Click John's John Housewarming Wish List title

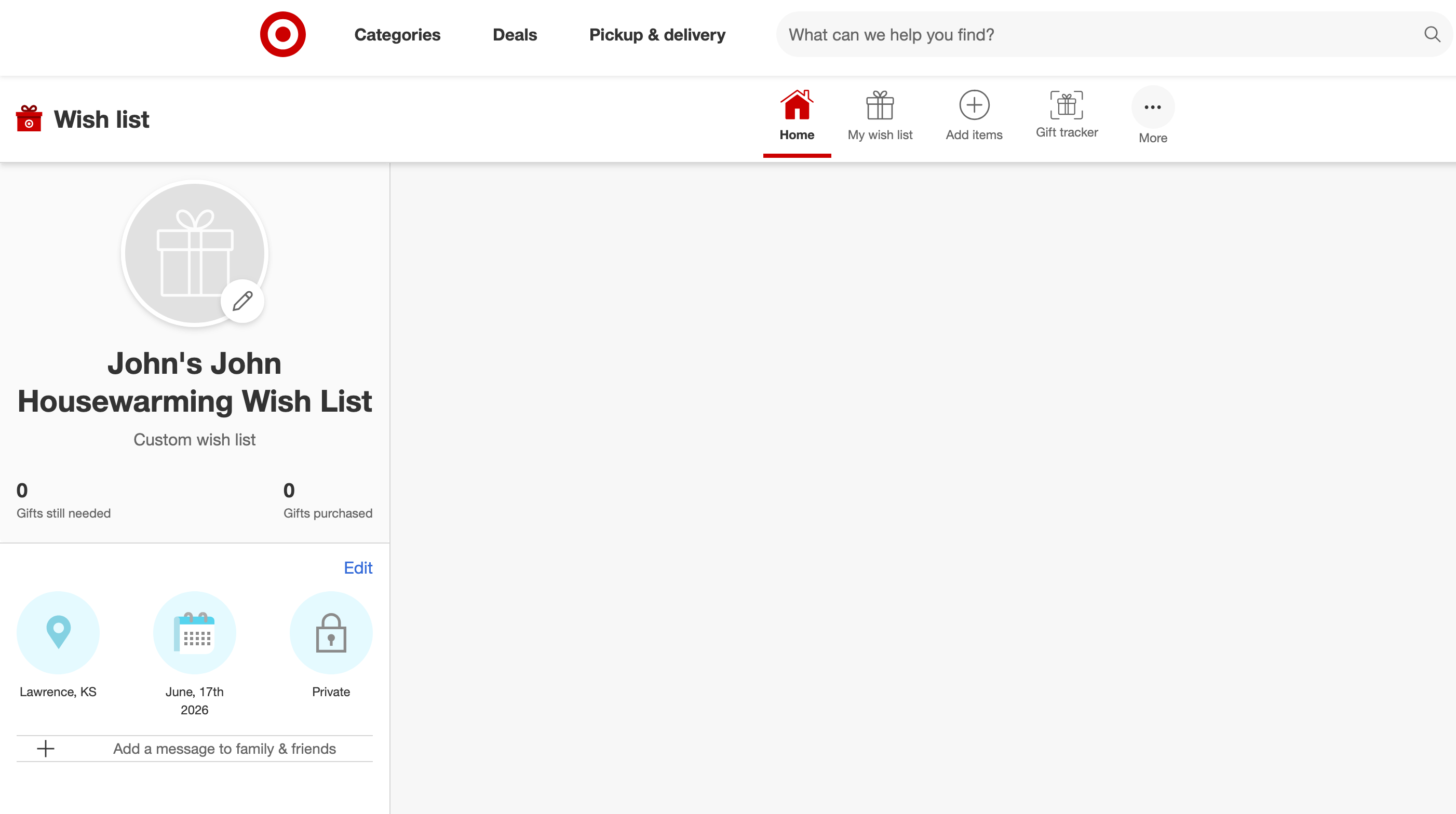coord(194,382)
